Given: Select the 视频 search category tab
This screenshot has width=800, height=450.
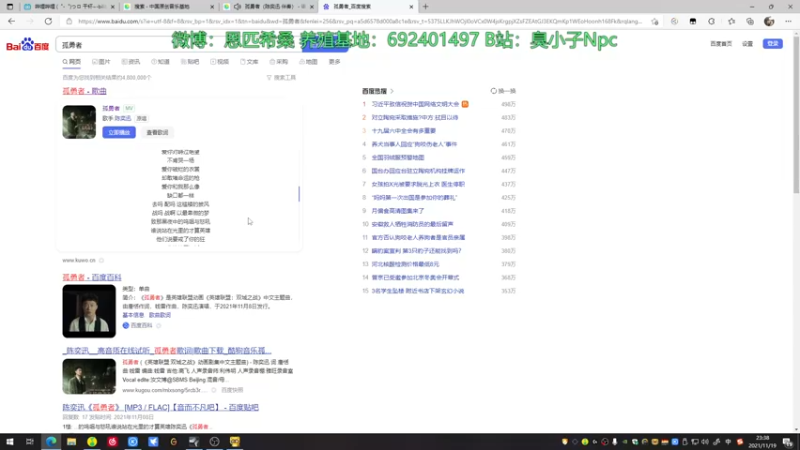Looking at the screenshot, I should point(219,62).
